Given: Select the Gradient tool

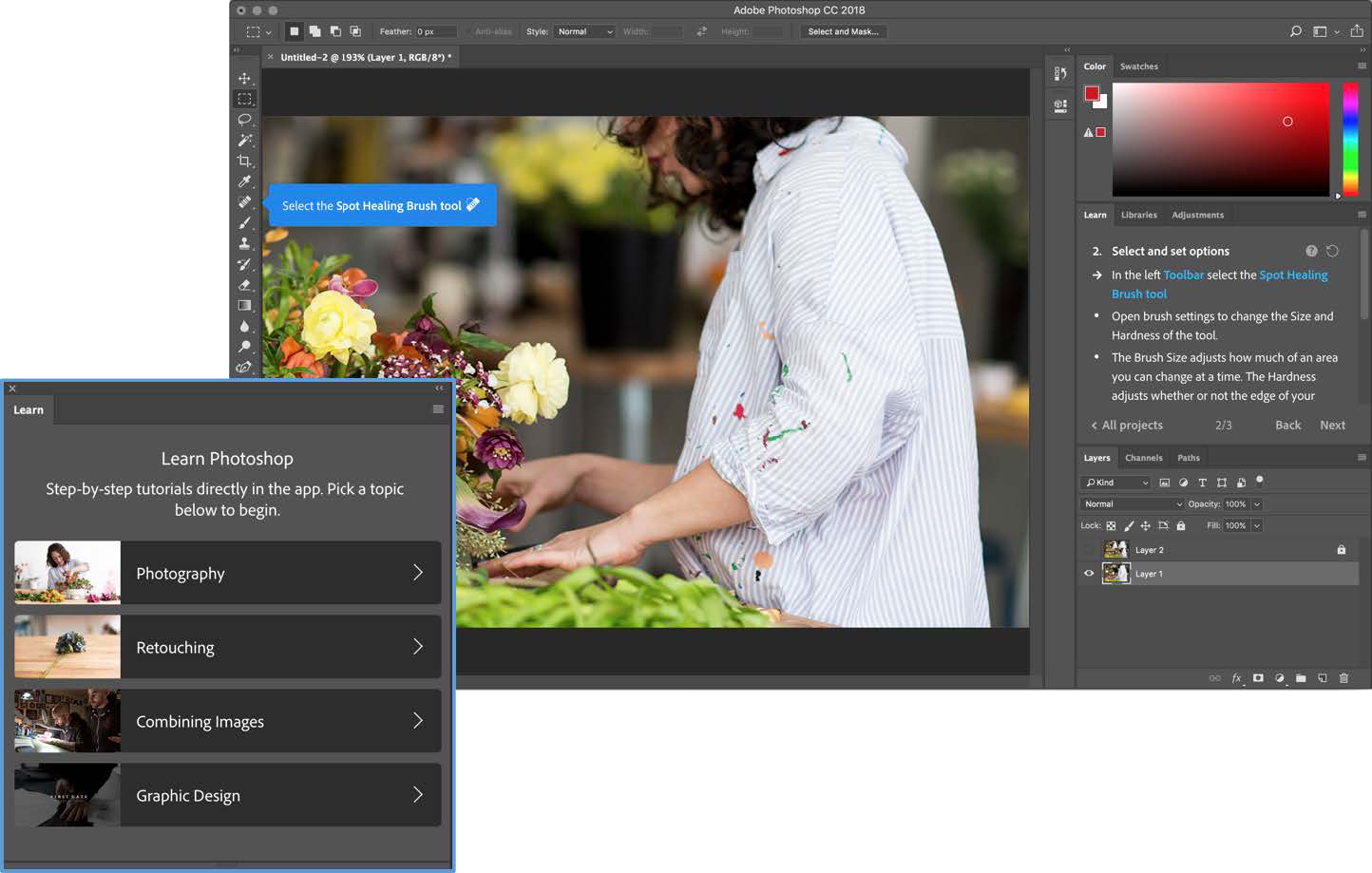Looking at the screenshot, I should click(245, 305).
